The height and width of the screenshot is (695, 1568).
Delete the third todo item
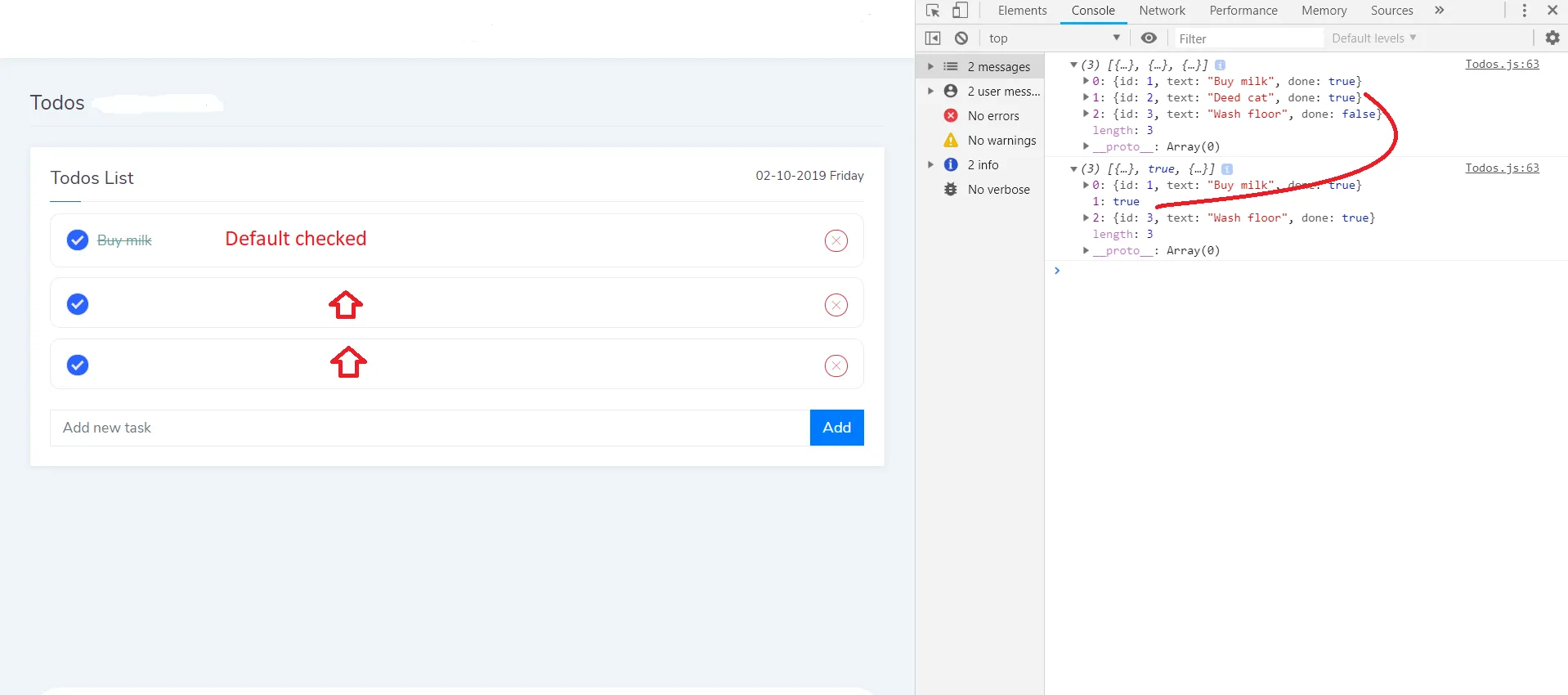[836, 365]
